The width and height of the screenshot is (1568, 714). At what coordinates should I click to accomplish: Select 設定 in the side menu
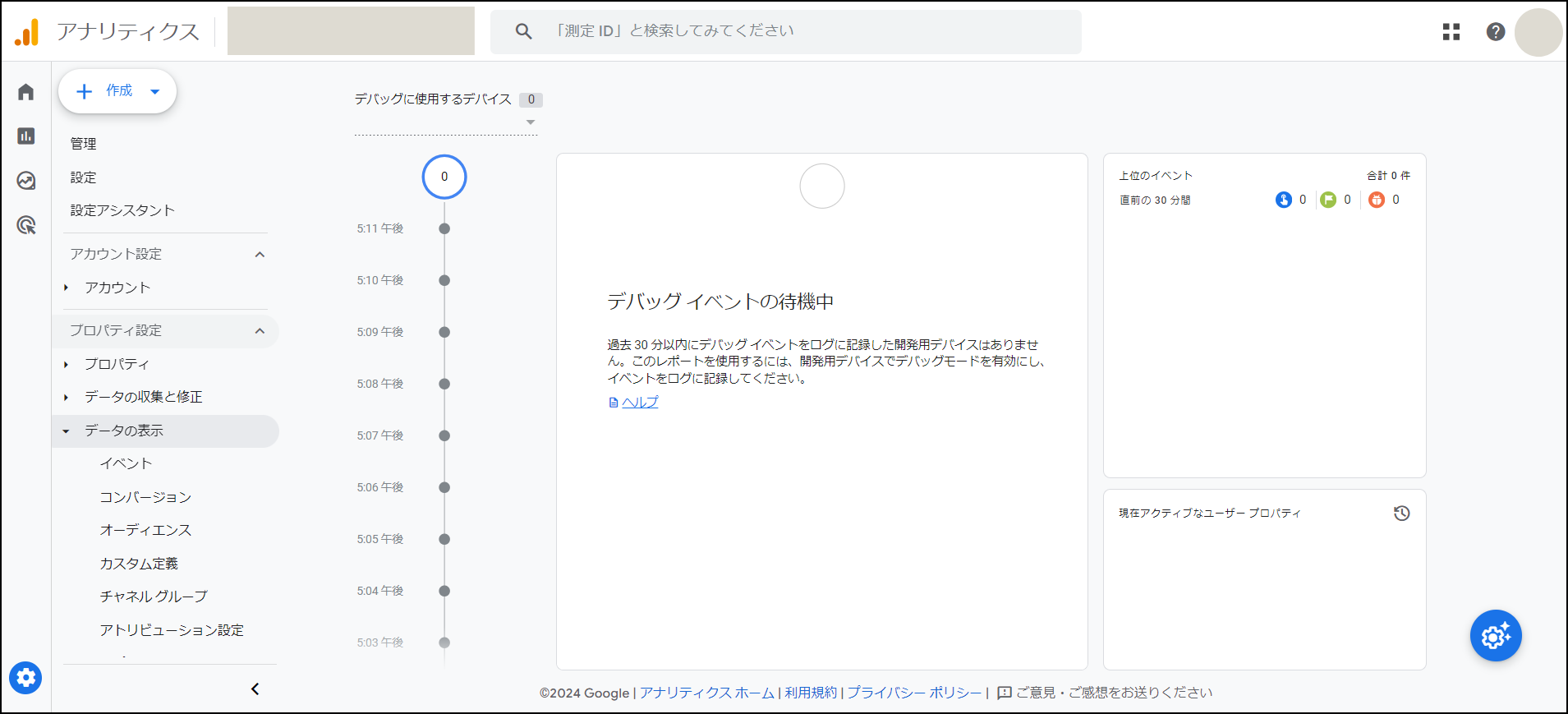[x=83, y=177]
